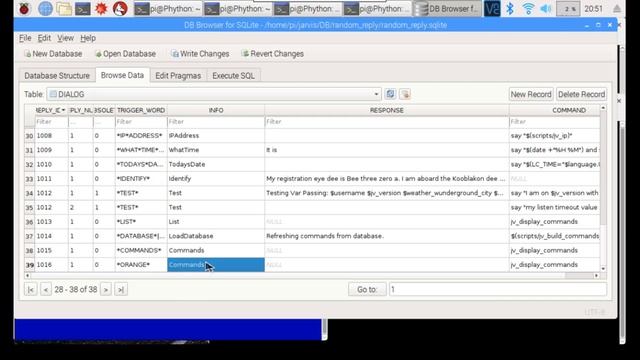Clear all filters icon

pyautogui.click(x=405, y=94)
